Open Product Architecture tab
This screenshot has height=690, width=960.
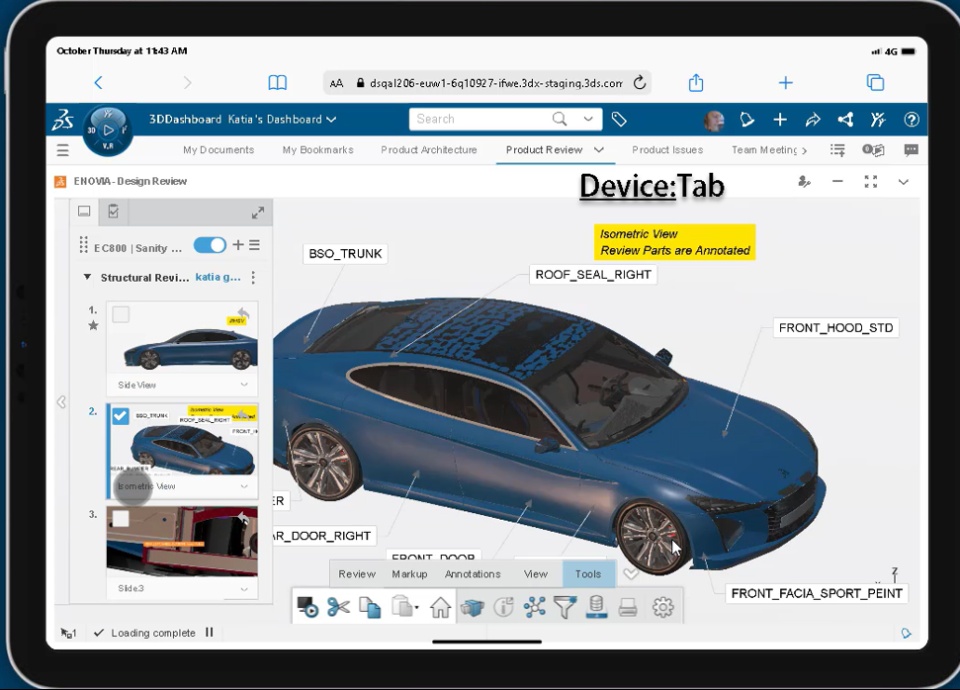click(429, 150)
